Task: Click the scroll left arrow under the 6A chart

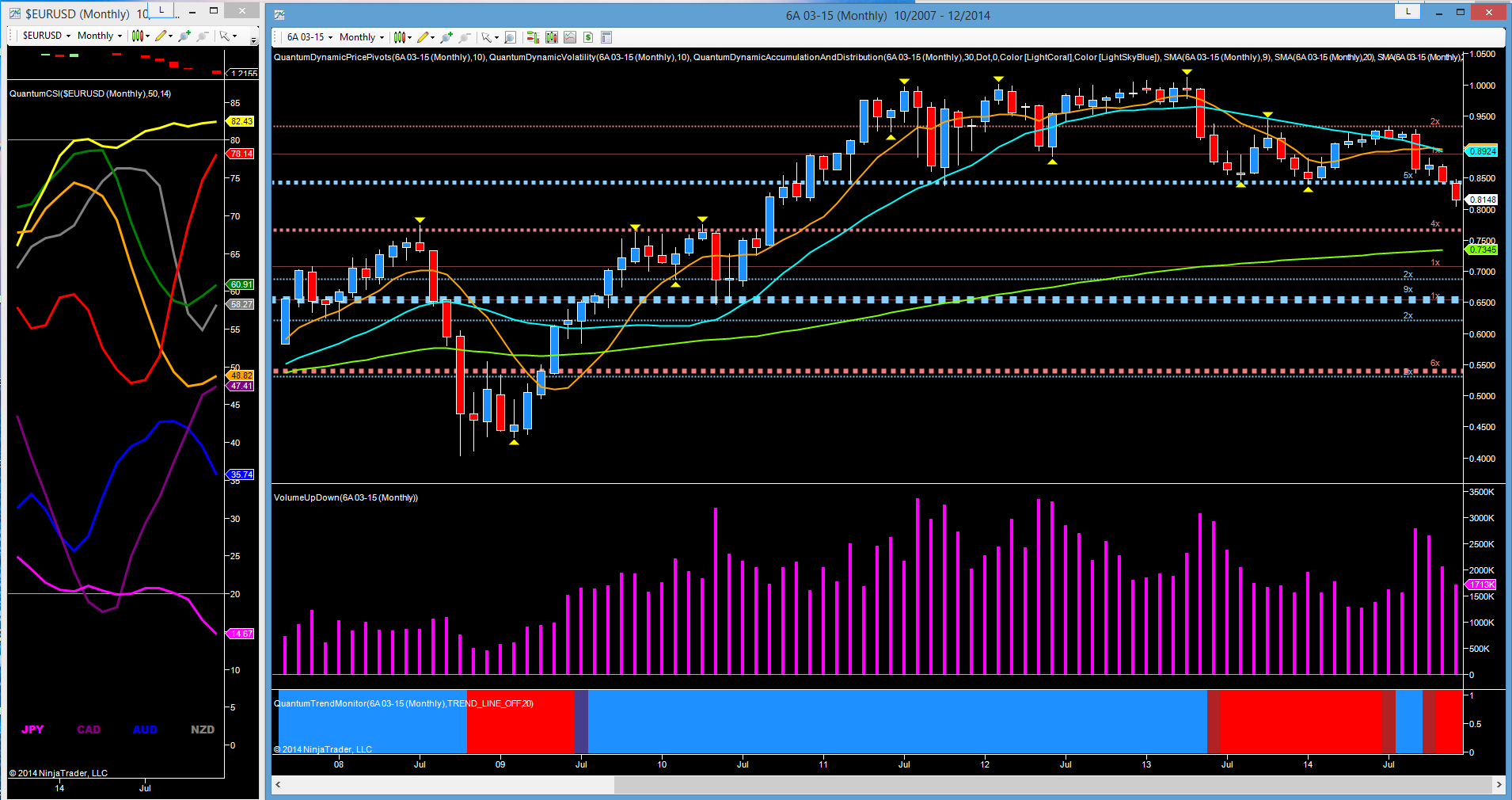Action: click(x=278, y=784)
